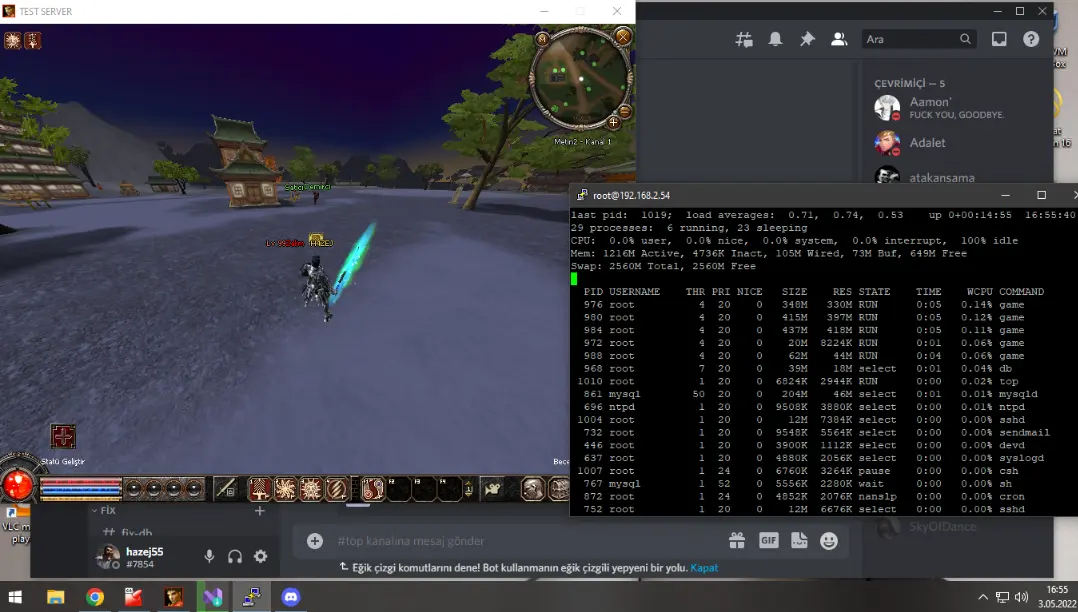
Task: Open the Discord inbox
Action: 999,39
